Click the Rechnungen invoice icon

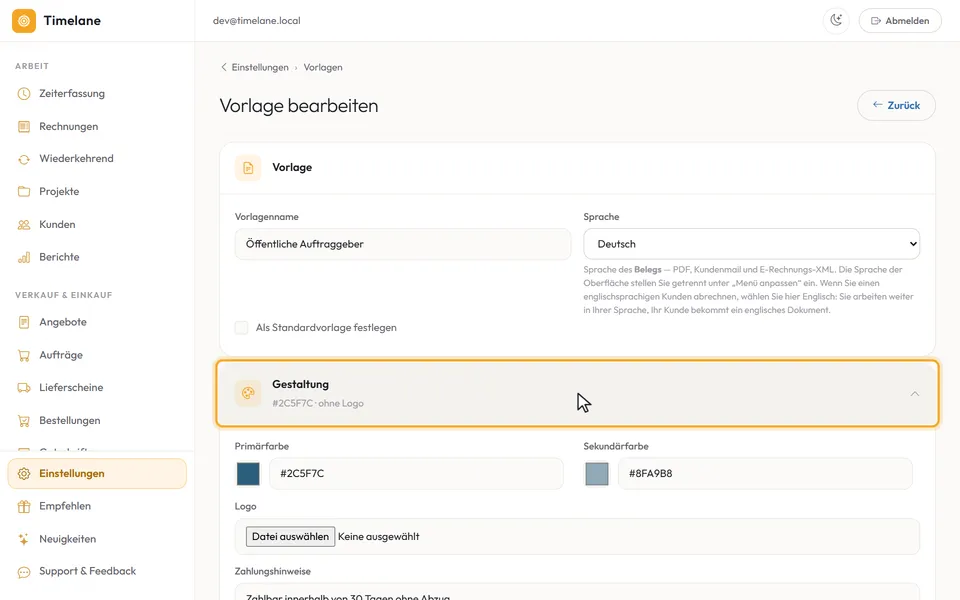[24, 127]
